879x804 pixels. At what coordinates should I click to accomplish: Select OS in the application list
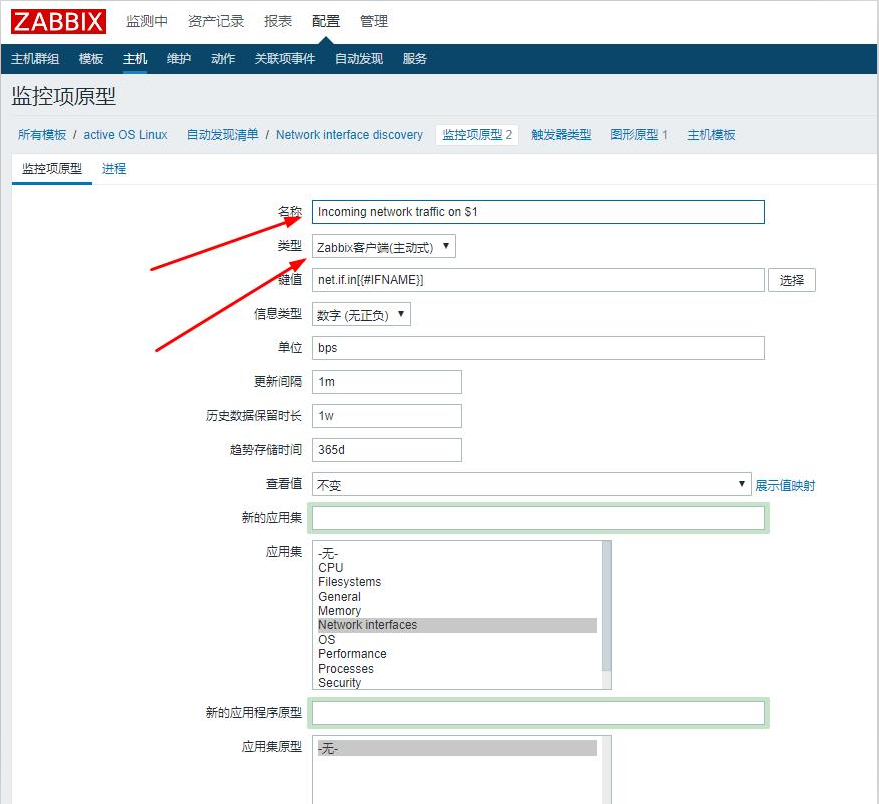(x=457, y=640)
